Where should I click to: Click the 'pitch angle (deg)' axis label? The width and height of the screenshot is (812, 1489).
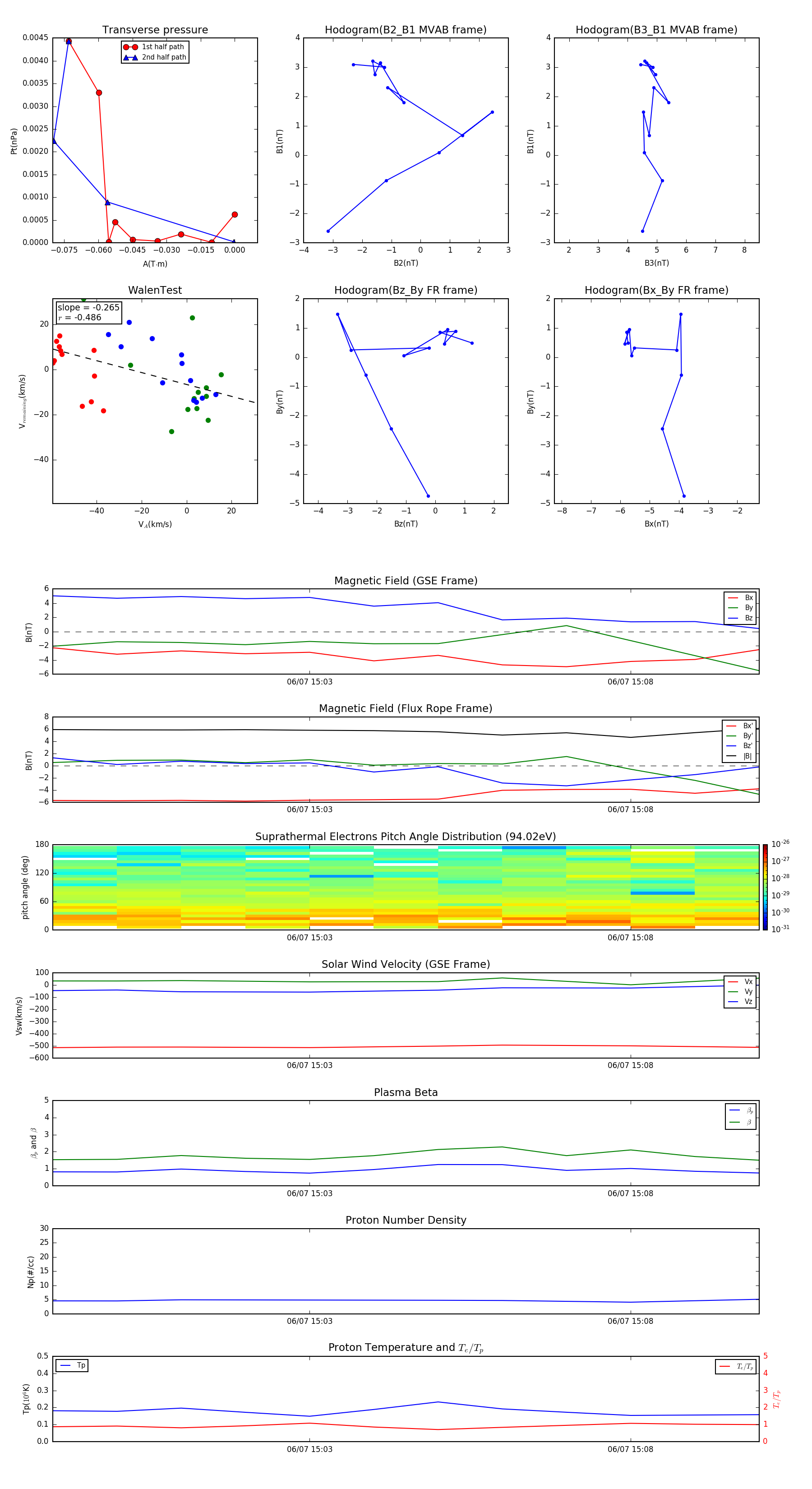coord(25,887)
